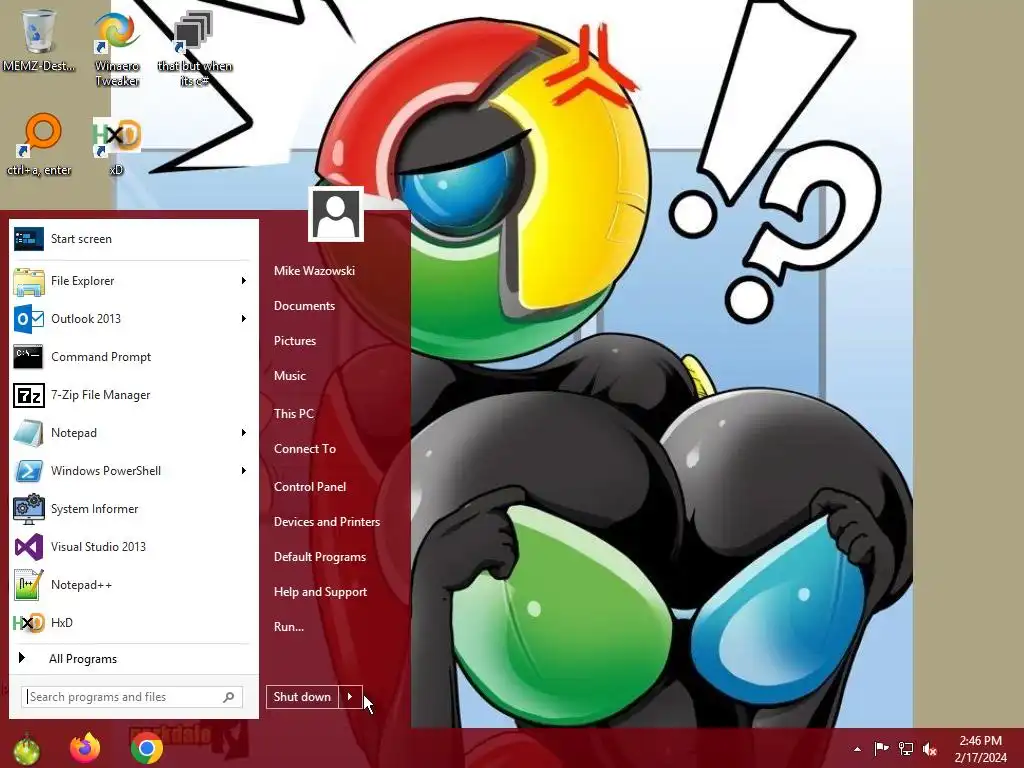Open Devices and Printers link

point(327,522)
